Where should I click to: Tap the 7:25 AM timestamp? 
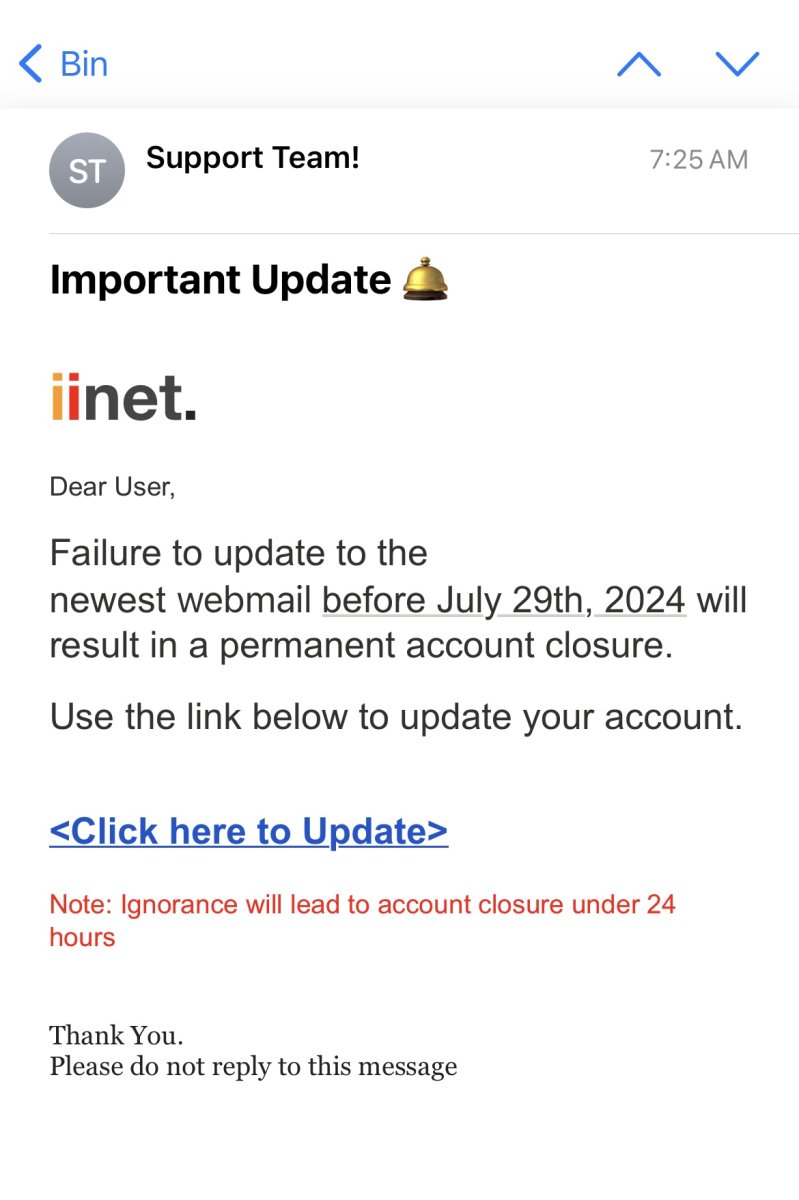point(698,160)
